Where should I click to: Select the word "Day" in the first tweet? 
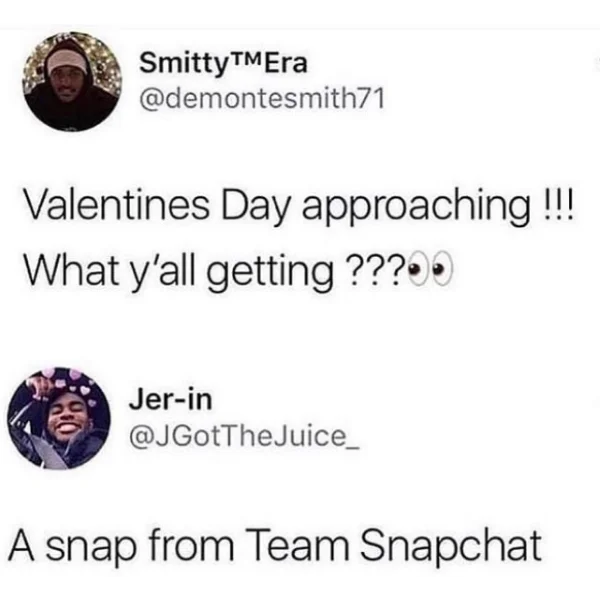(255, 209)
